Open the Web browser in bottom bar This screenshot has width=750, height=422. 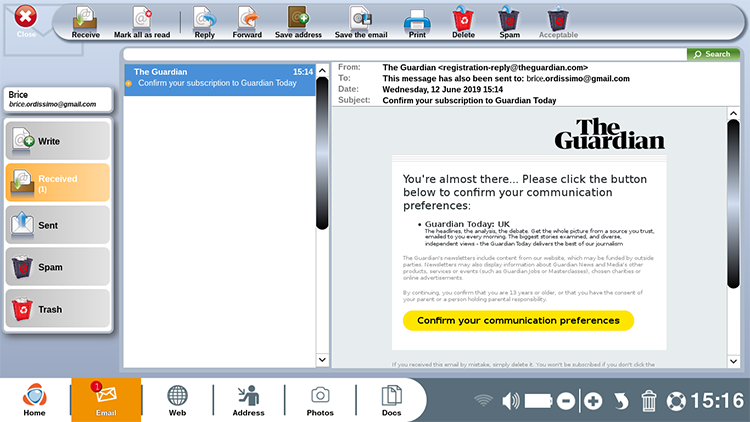[177, 400]
